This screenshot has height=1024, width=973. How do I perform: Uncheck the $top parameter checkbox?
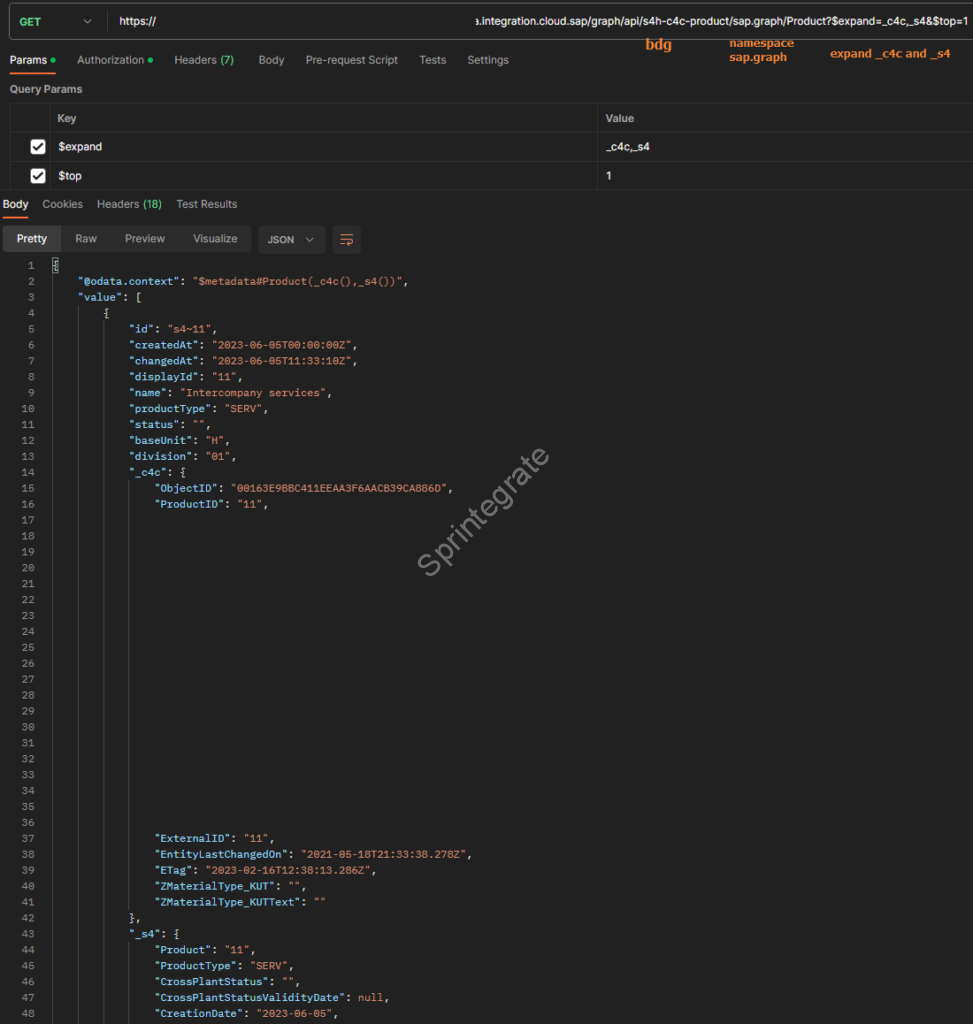tap(38, 176)
